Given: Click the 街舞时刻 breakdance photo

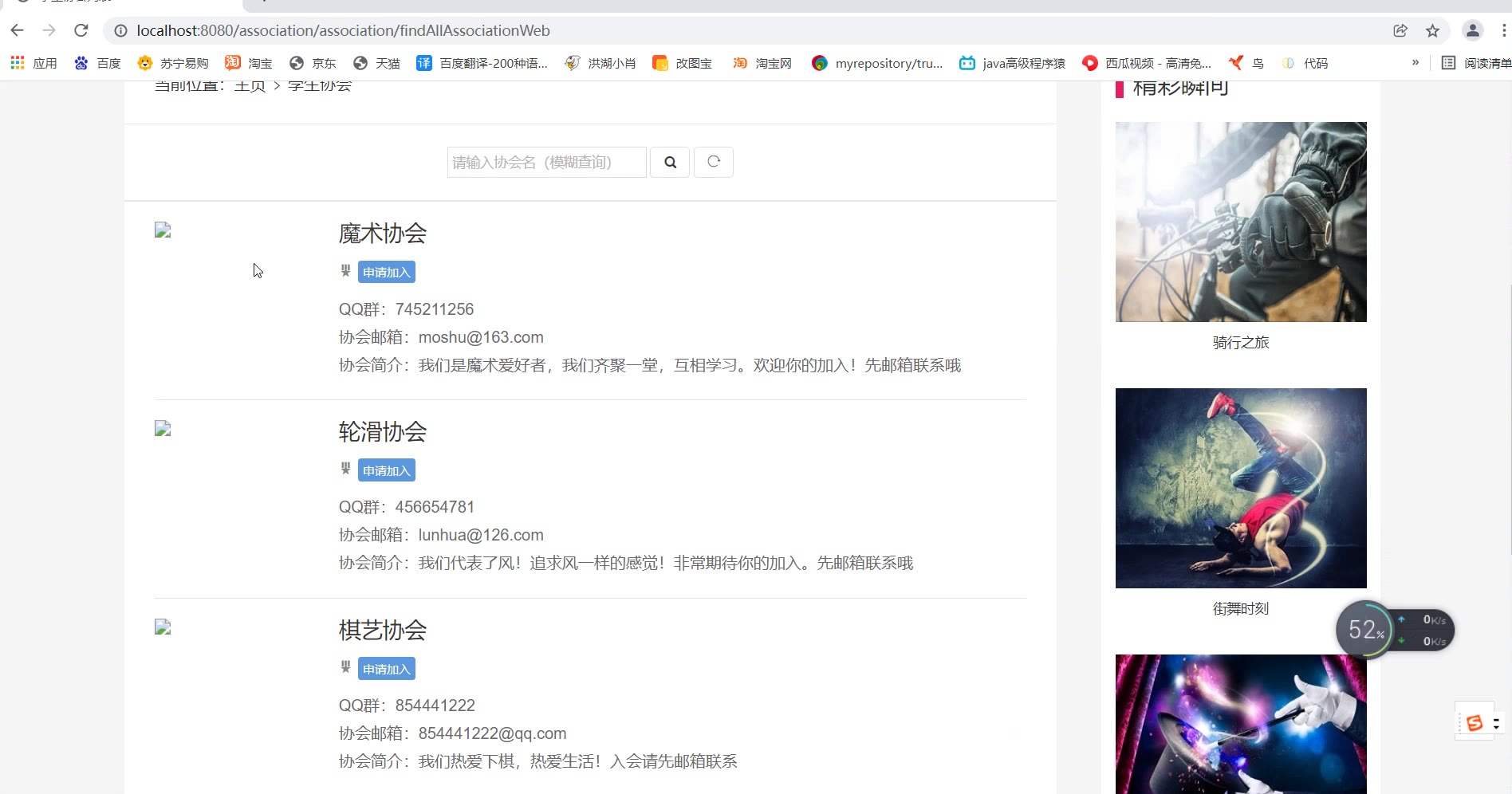Looking at the screenshot, I should click(x=1241, y=488).
